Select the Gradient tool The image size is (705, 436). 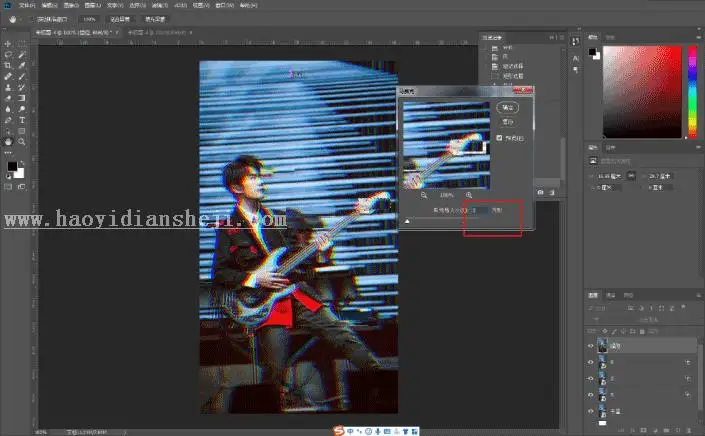(22, 98)
